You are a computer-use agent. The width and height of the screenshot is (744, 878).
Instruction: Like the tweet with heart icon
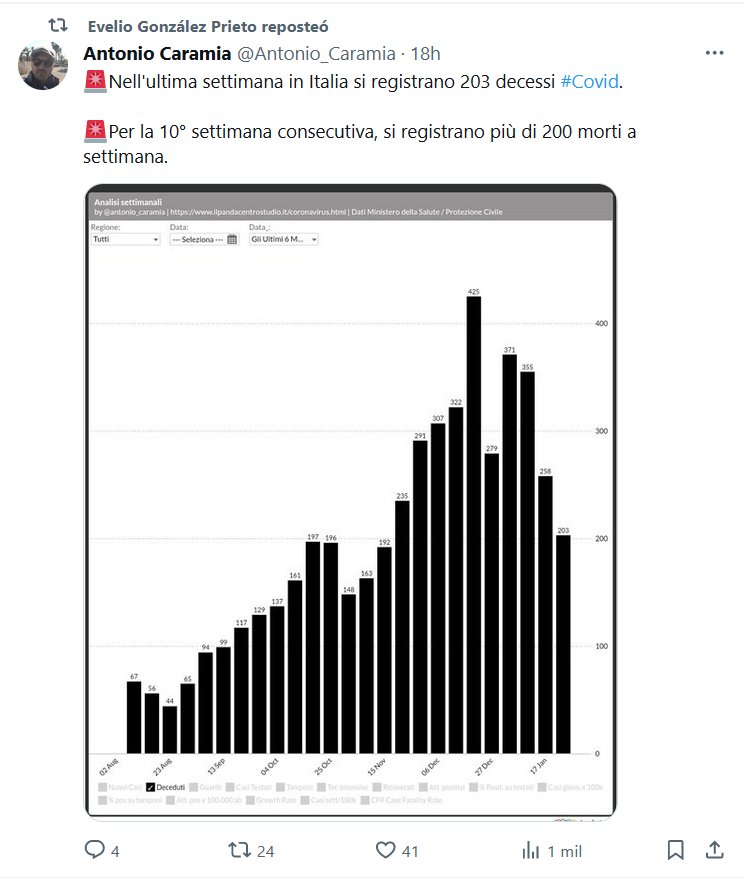[x=386, y=850]
